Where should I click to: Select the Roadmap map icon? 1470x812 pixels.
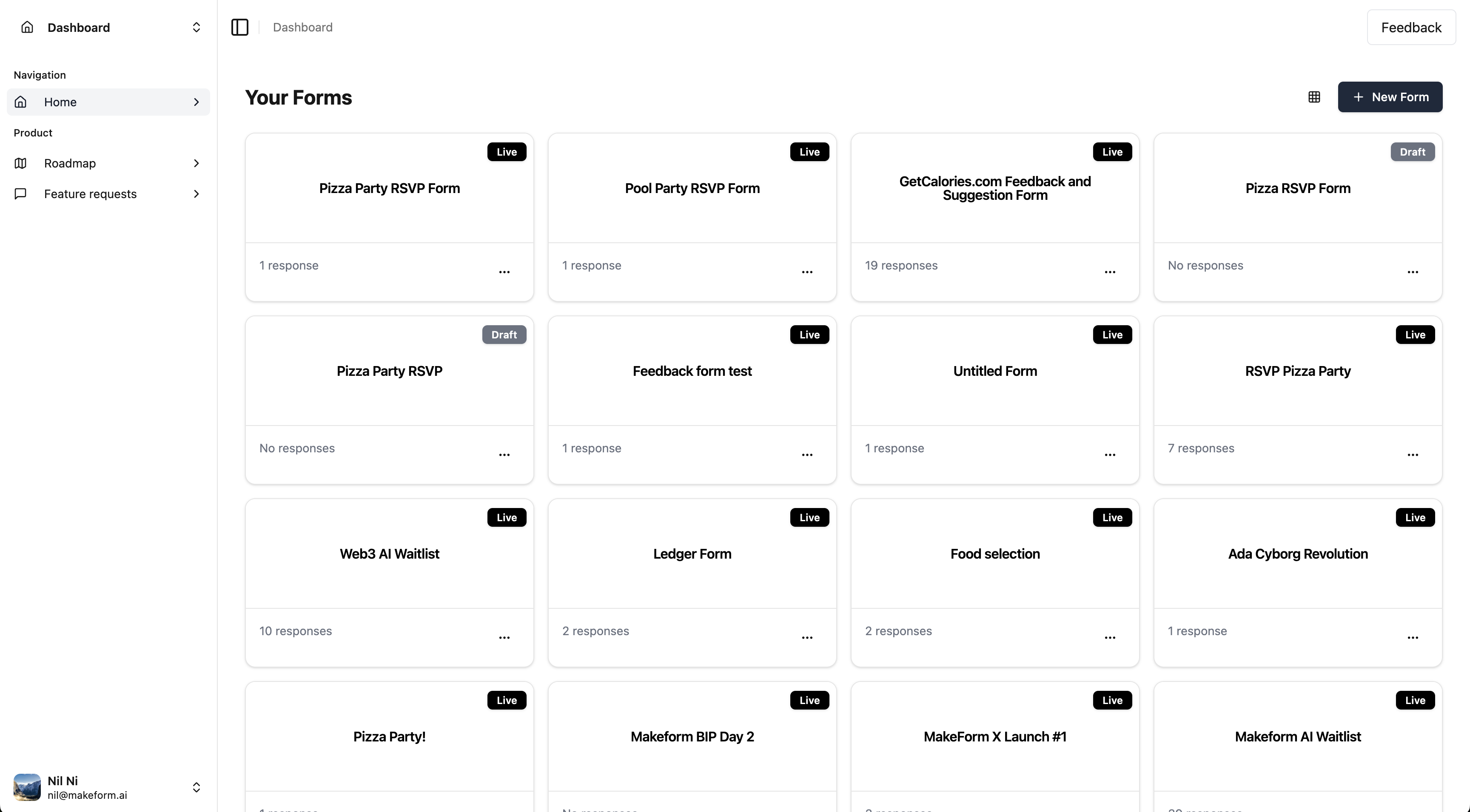click(20, 163)
